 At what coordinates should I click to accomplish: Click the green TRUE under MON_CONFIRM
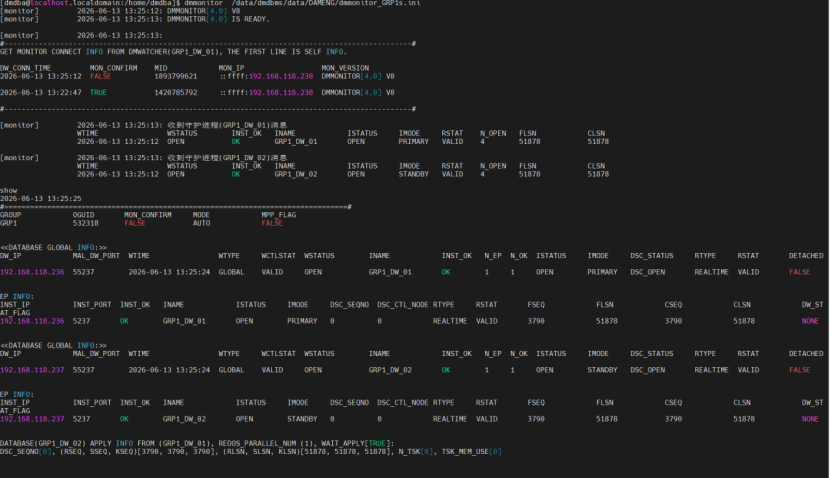pos(98,93)
